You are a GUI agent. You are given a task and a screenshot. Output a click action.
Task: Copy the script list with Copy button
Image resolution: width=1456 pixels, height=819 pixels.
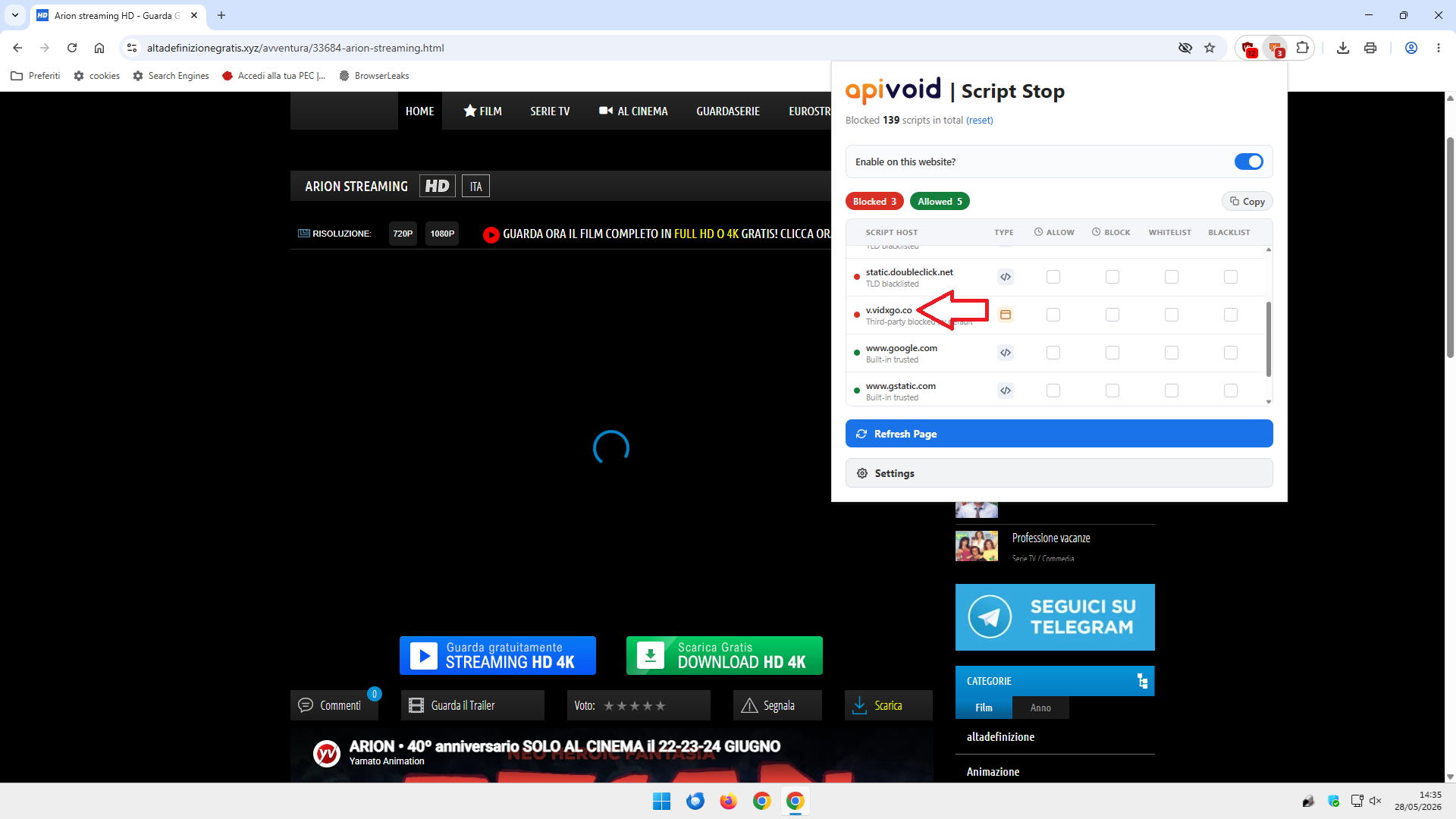1247,202
